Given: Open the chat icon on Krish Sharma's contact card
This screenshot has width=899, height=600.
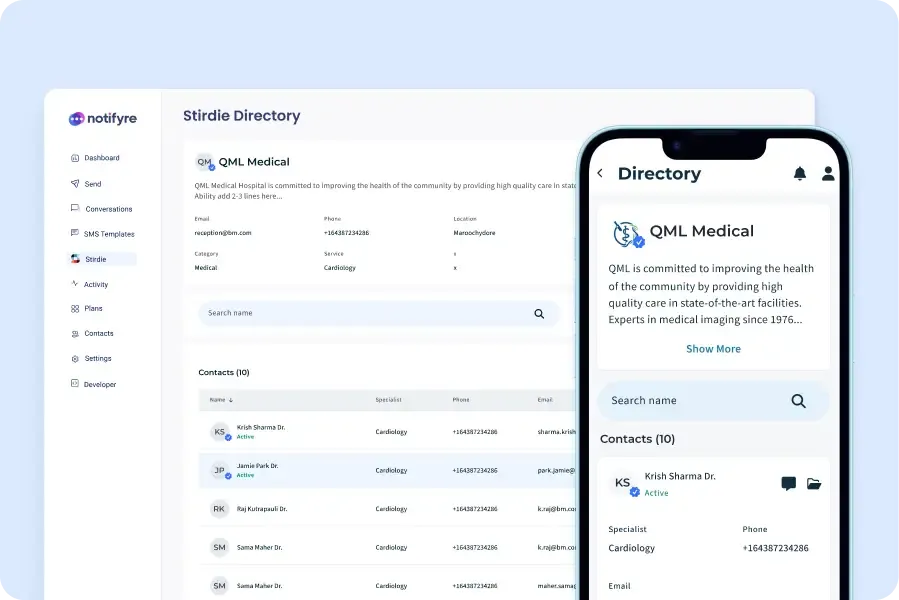Looking at the screenshot, I should click(x=789, y=483).
